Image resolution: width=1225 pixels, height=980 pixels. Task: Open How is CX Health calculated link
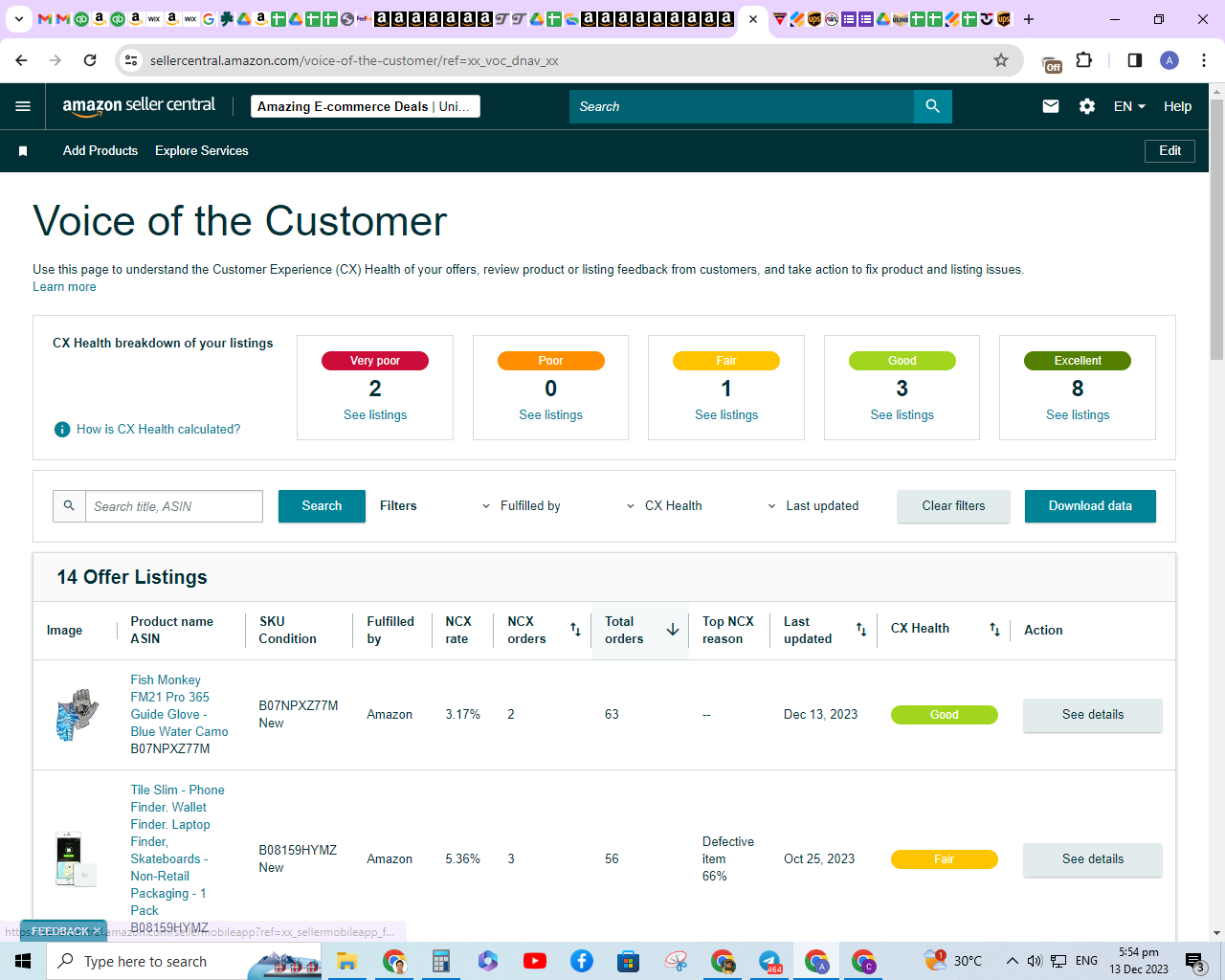159,430
